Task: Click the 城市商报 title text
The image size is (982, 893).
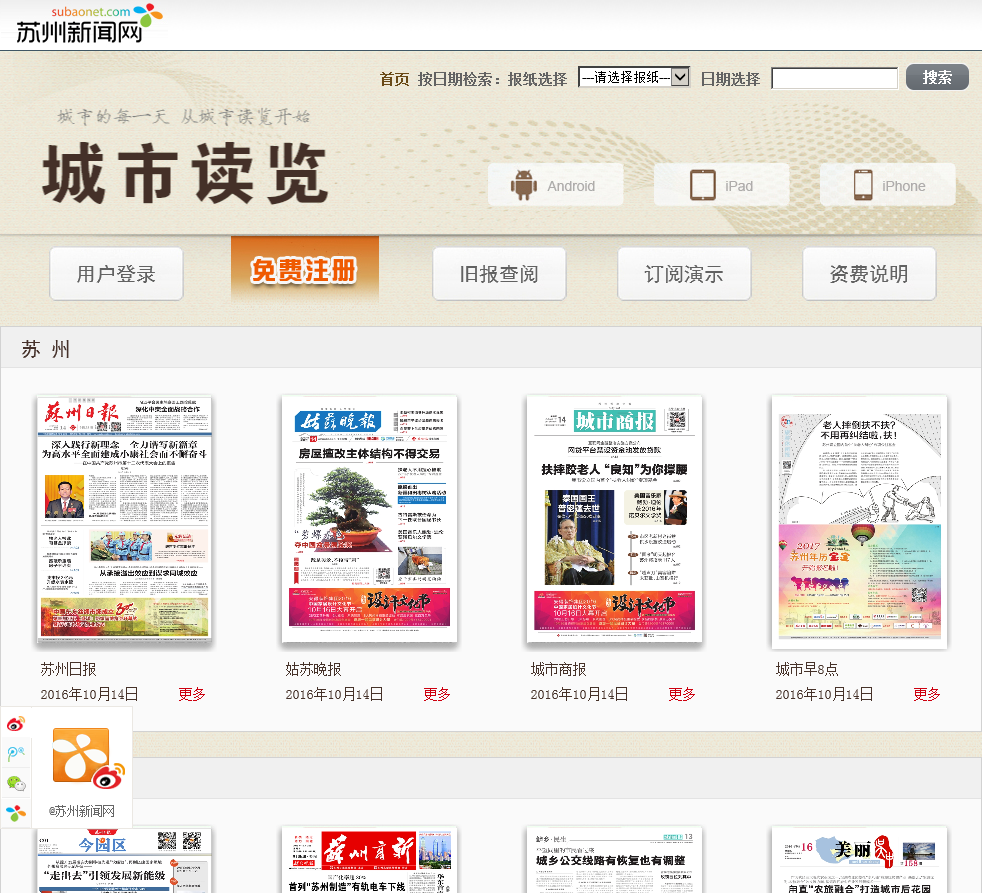Action: (x=558, y=669)
